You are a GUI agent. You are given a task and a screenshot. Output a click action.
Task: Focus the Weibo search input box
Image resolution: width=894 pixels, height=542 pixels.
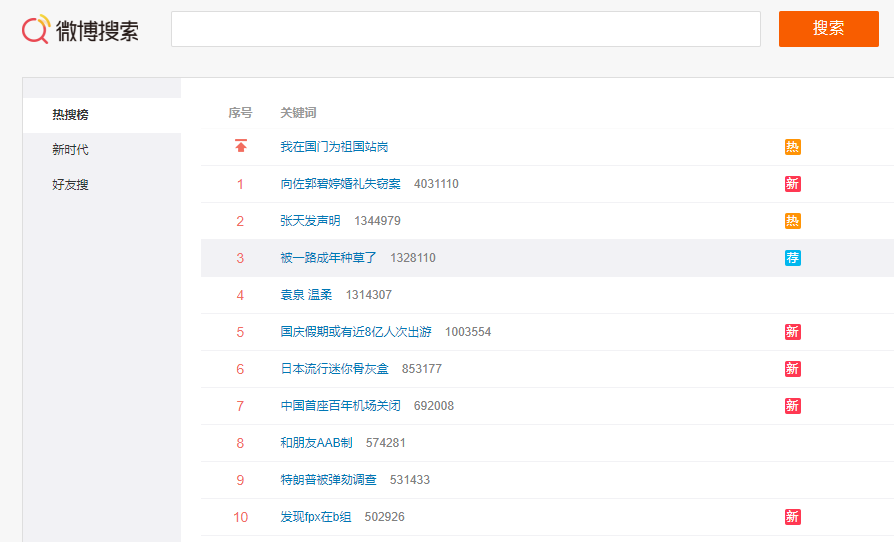(466, 29)
